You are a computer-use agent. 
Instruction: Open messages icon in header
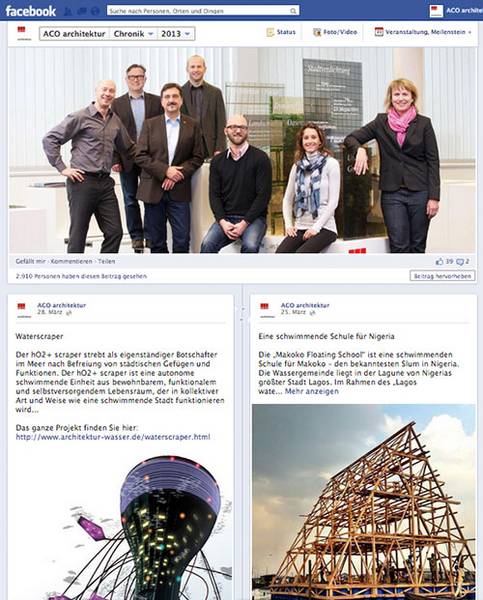(x=82, y=11)
